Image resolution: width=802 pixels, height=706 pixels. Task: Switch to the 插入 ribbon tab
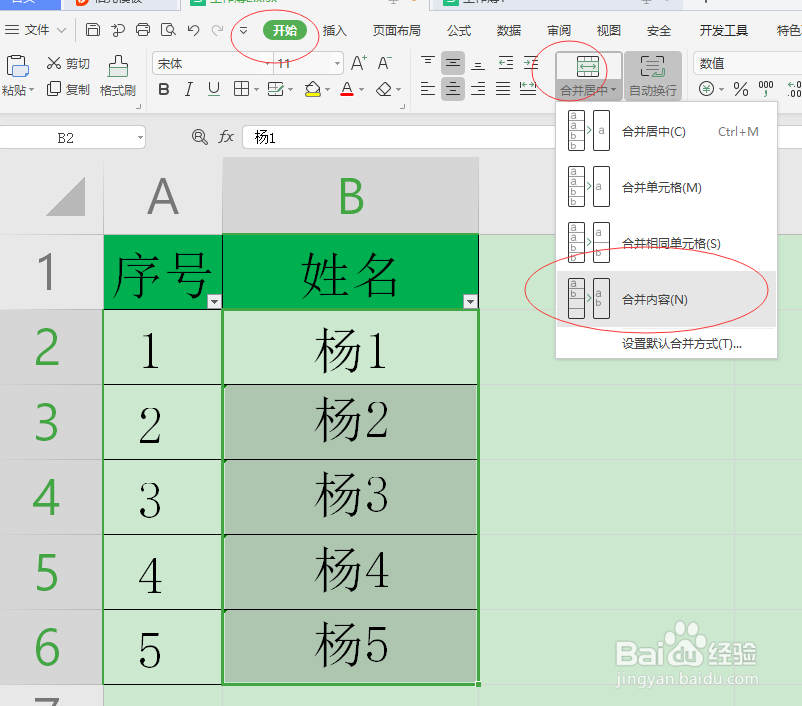pos(334,30)
